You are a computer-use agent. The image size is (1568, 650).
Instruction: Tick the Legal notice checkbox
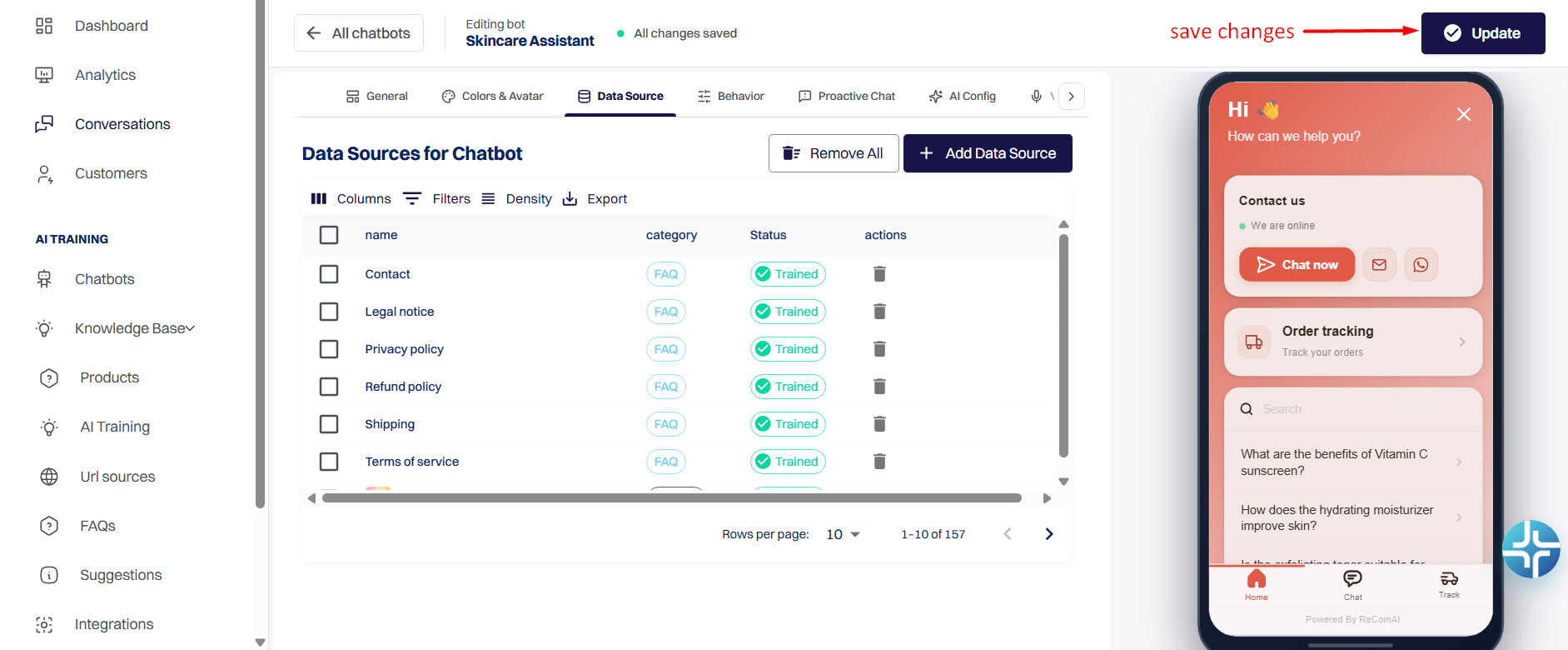tap(329, 312)
